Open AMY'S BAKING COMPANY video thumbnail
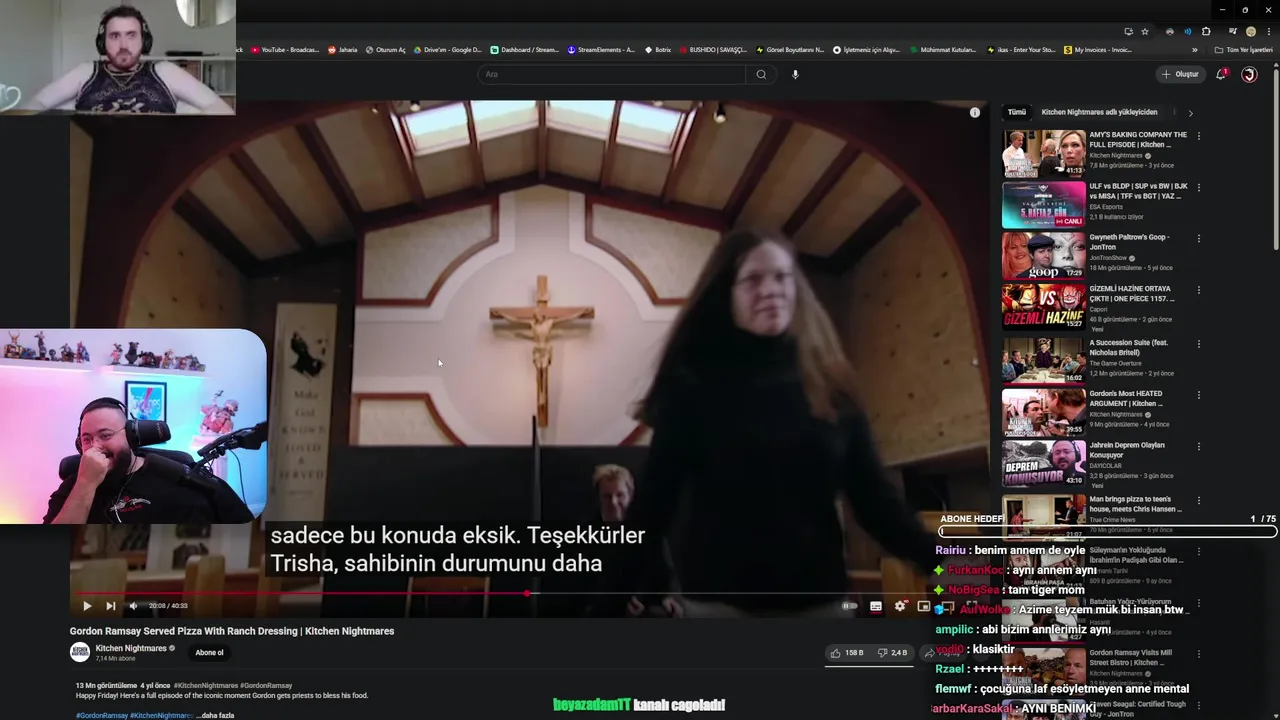 point(1044,153)
